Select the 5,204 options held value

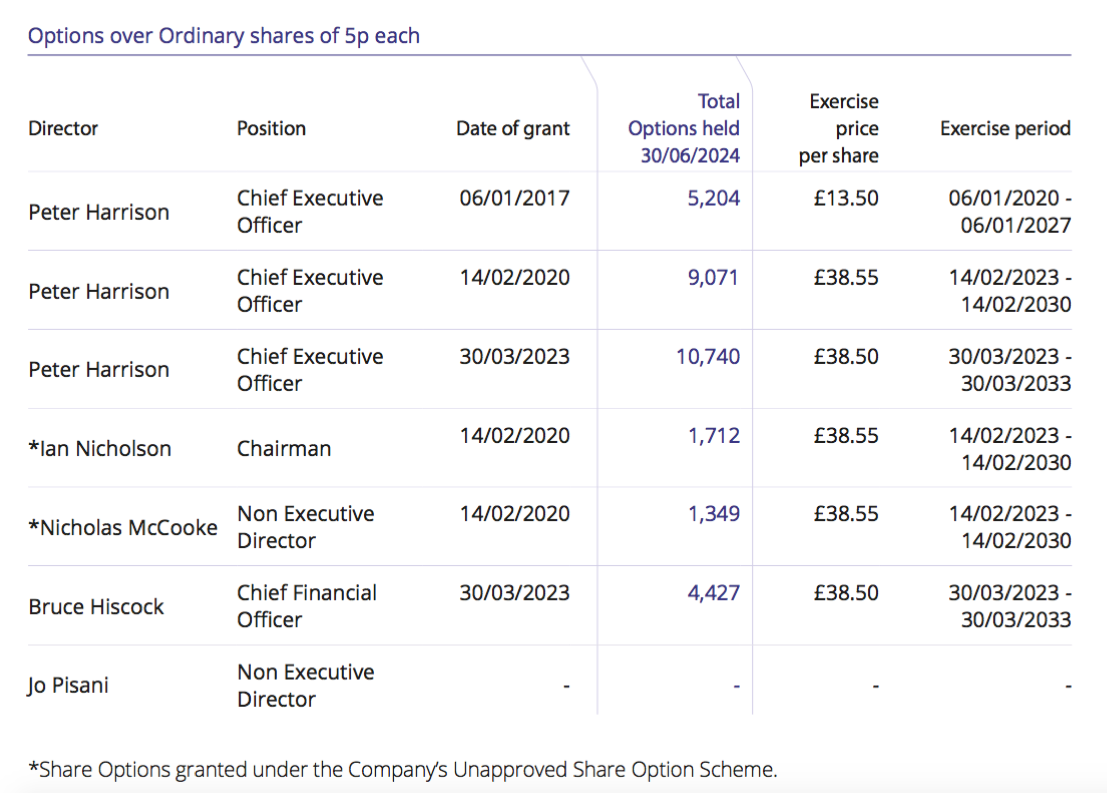714,198
